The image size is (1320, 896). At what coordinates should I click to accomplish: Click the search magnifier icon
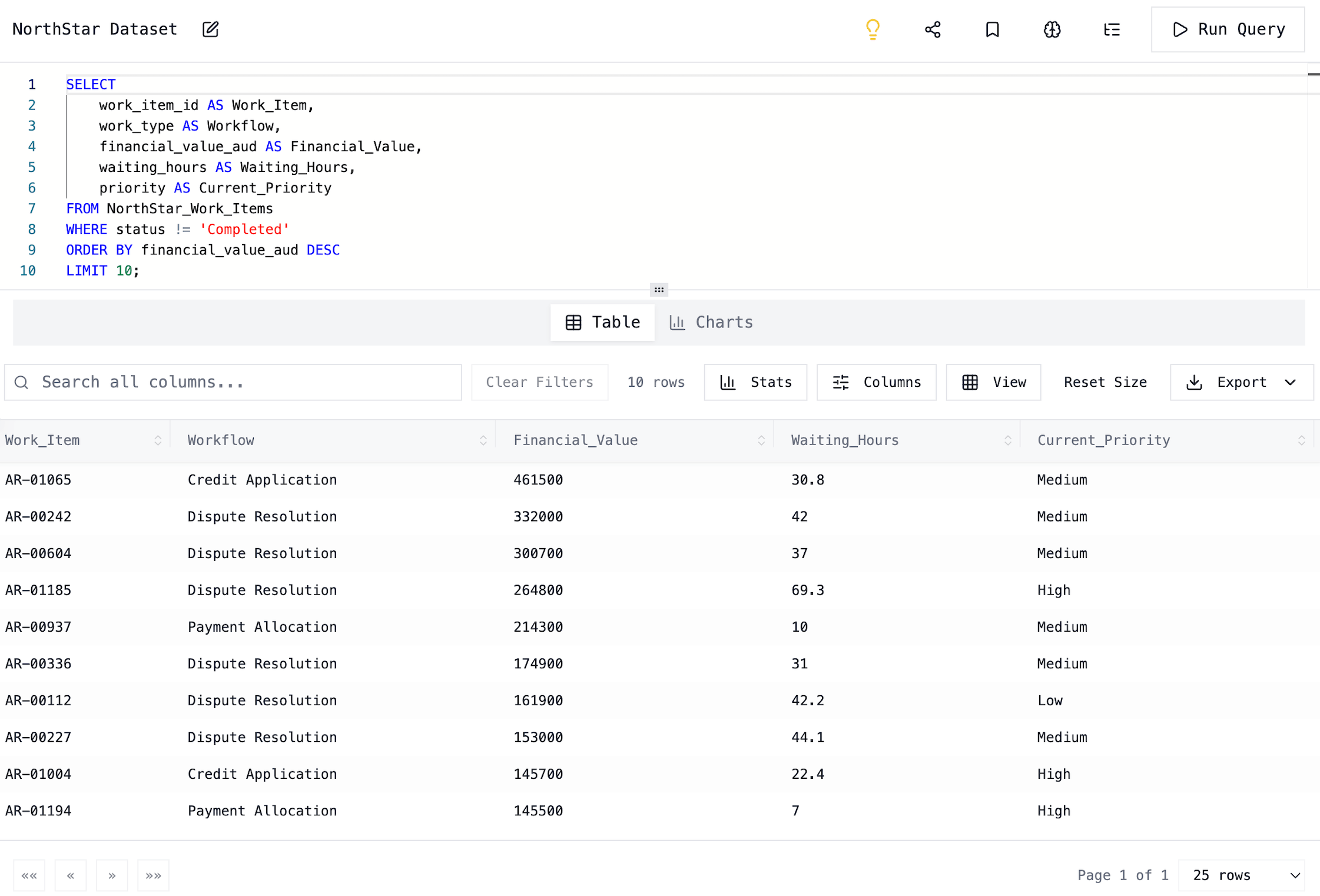tap(21, 383)
